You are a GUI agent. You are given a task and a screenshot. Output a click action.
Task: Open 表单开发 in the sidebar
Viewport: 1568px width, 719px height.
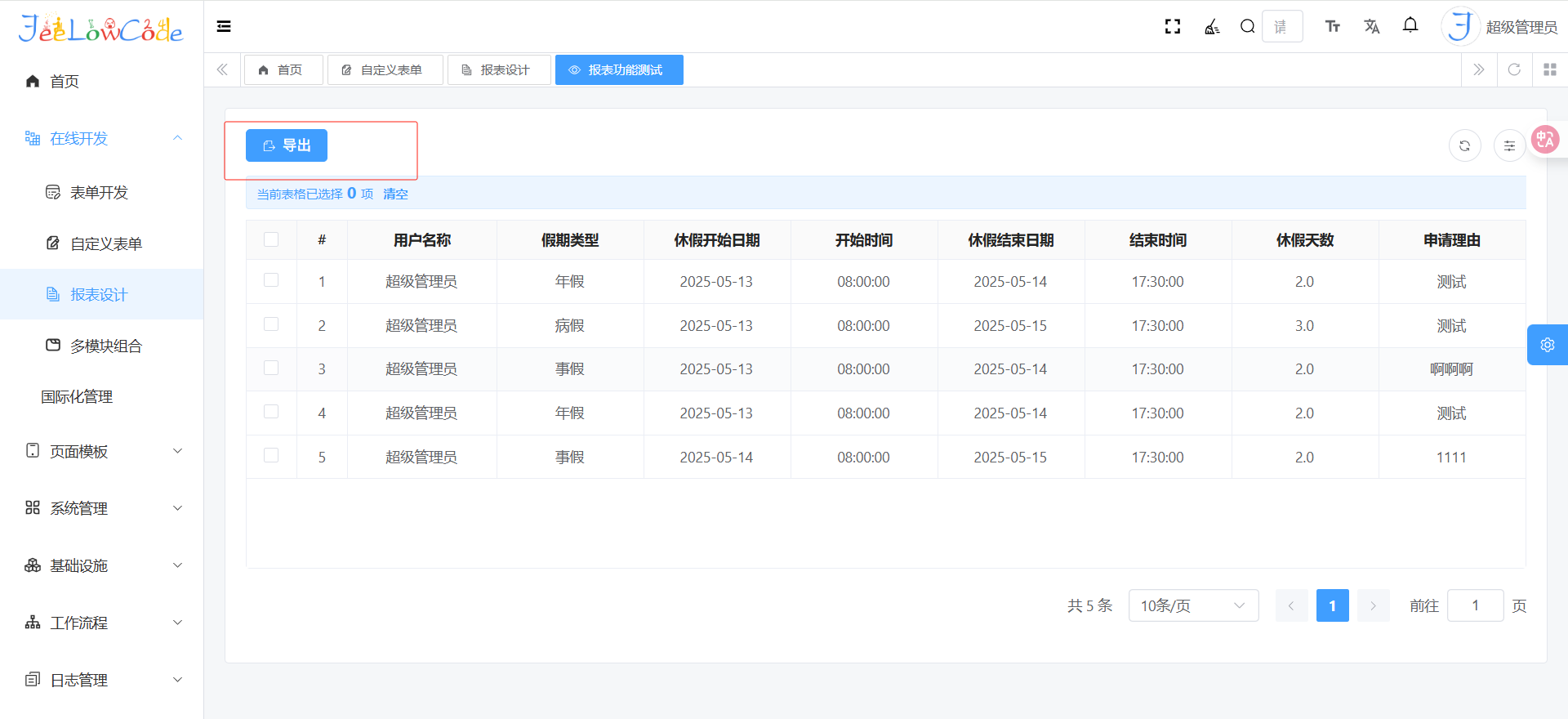99,192
